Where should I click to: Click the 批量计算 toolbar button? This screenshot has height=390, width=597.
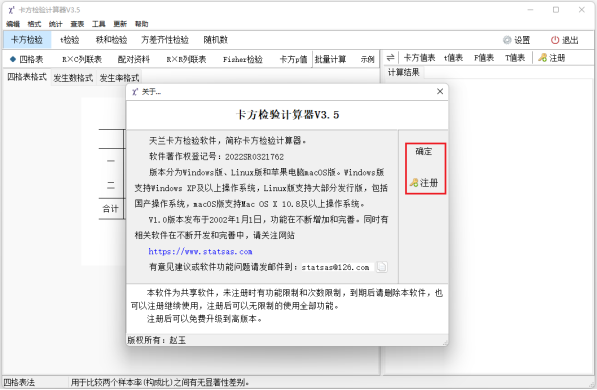[x=330, y=59]
